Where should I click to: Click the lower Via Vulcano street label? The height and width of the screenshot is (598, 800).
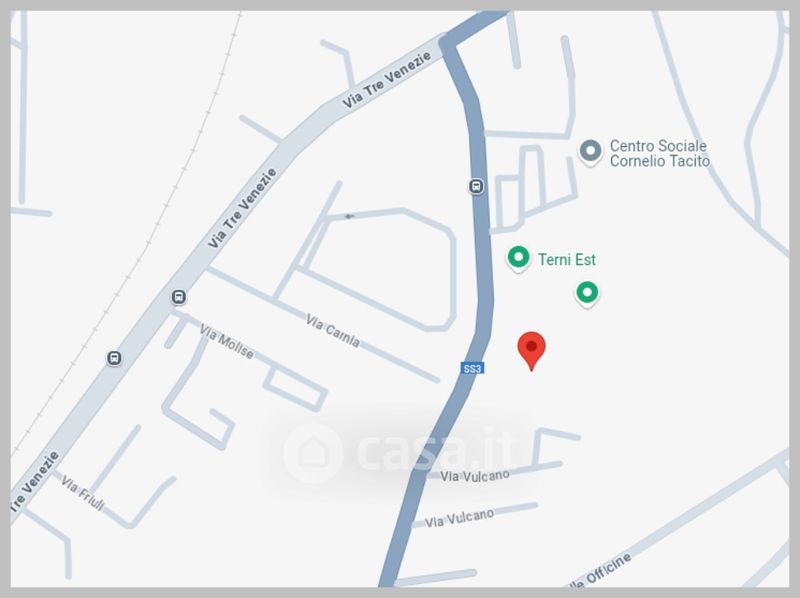pyautogui.click(x=459, y=518)
